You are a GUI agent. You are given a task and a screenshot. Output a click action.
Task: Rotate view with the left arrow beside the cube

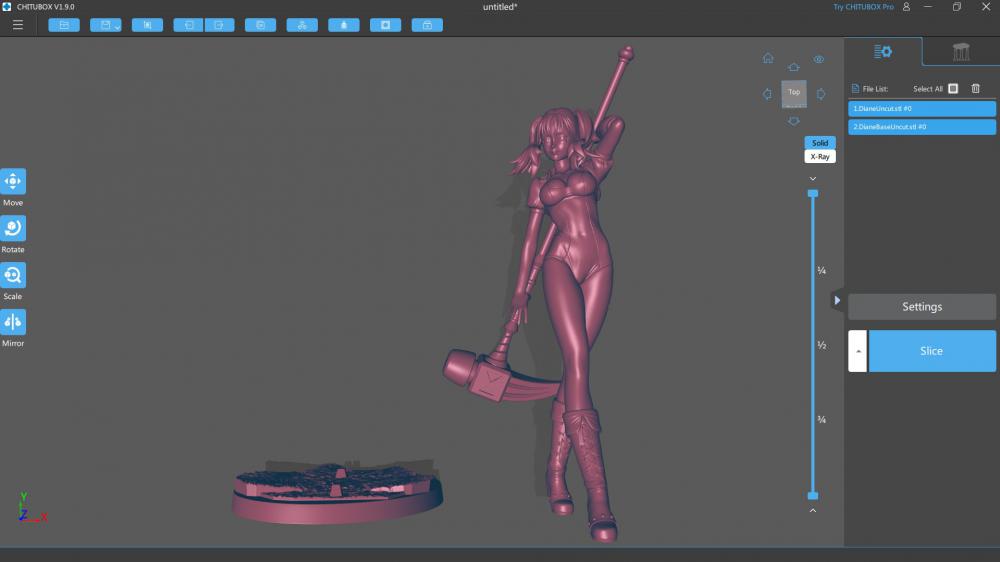pos(767,94)
